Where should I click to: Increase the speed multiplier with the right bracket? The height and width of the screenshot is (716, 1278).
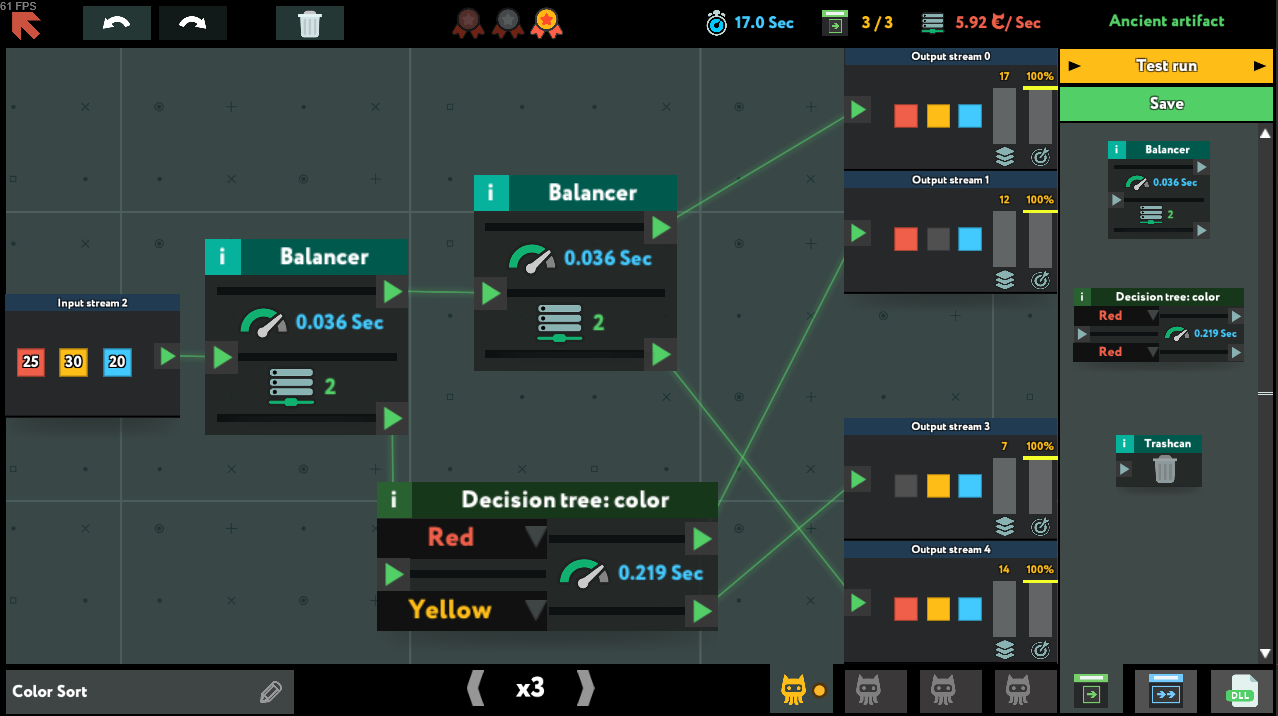click(x=586, y=688)
